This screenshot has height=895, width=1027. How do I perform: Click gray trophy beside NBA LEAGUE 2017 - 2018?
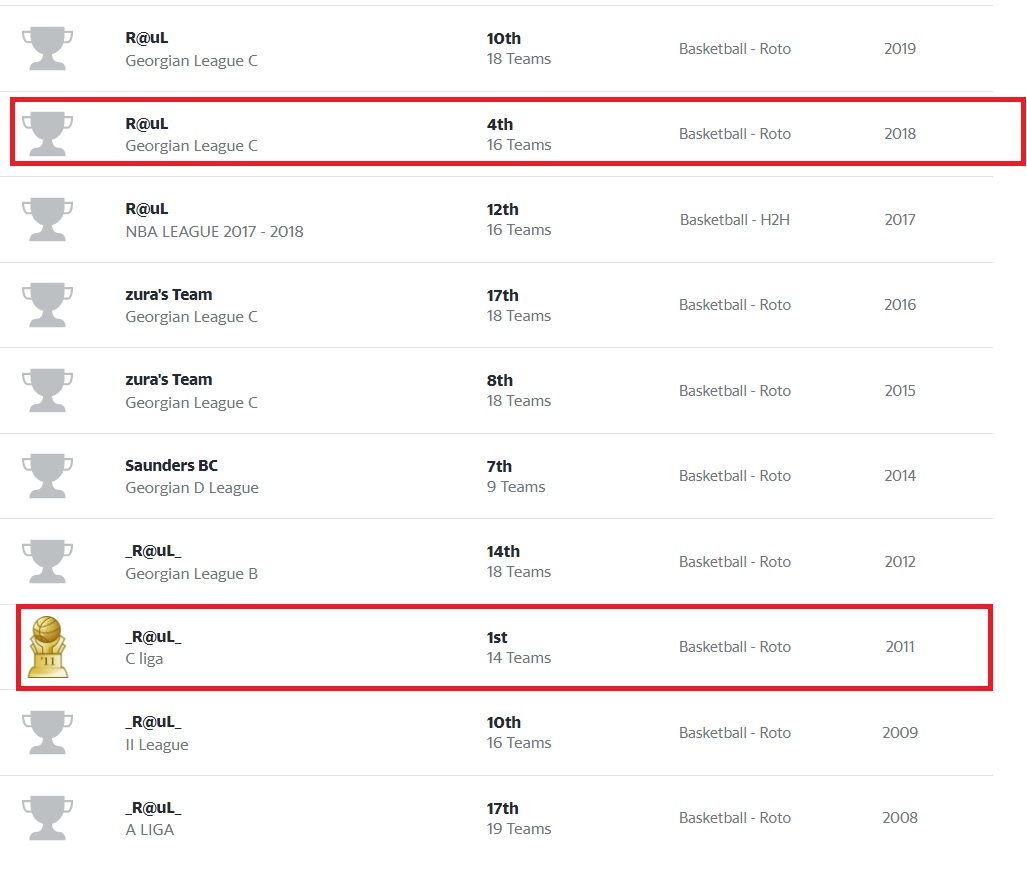click(x=47, y=219)
